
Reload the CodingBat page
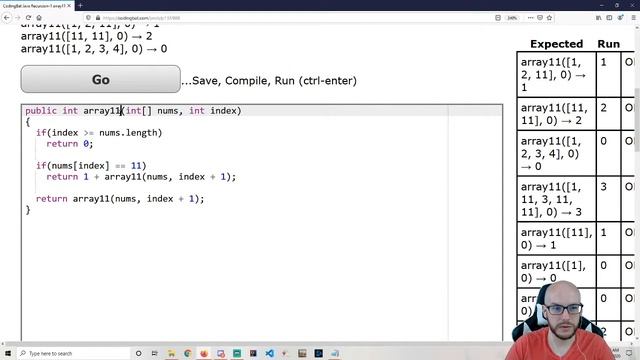click(x=28, y=18)
